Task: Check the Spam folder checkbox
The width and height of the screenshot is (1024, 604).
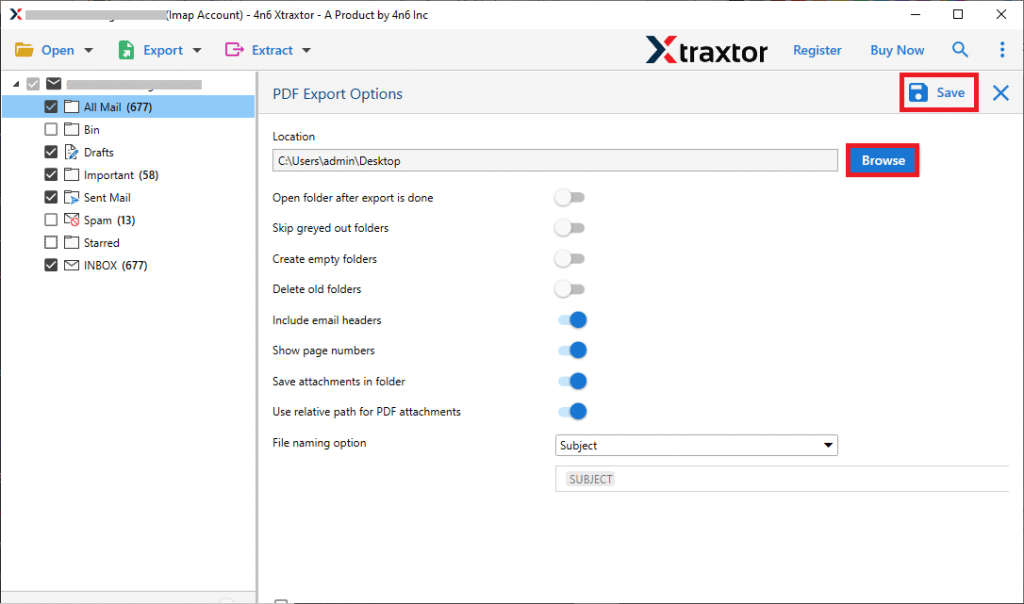Action: [x=51, y=220]
